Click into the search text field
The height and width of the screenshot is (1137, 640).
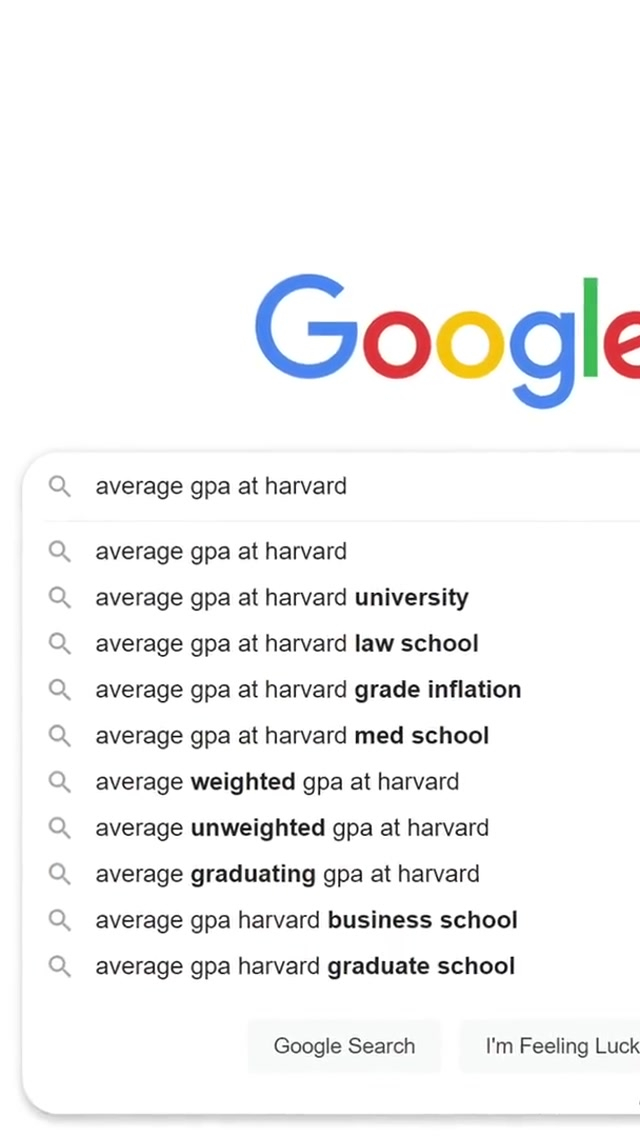(x=400, y=487)
